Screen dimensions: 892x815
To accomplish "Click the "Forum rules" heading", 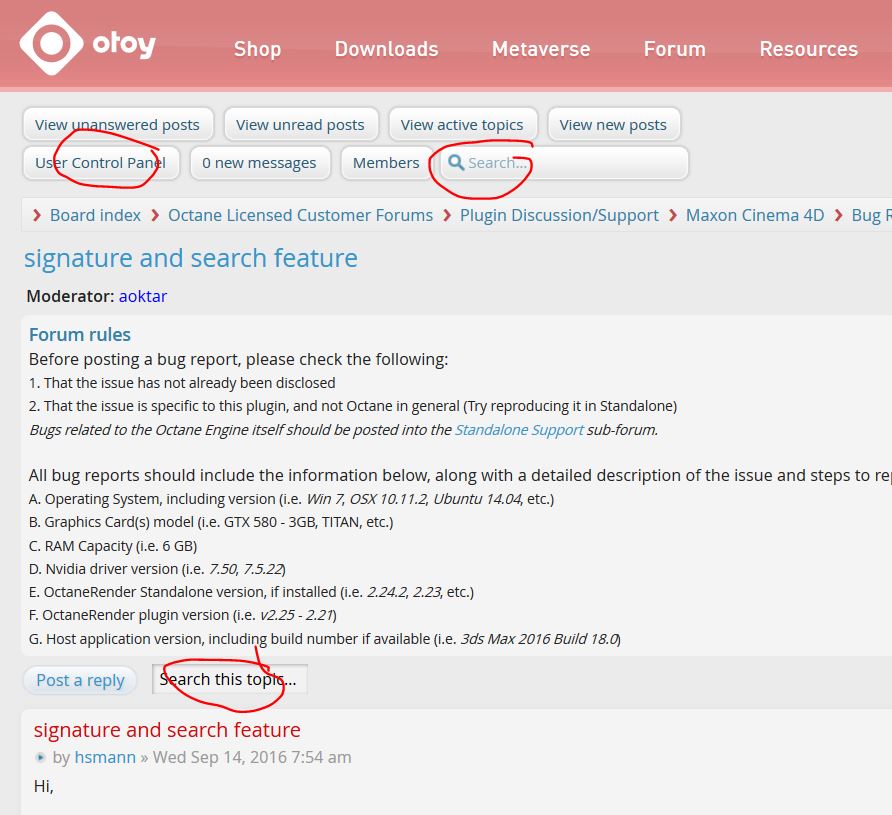I will [x=80, y=334].
